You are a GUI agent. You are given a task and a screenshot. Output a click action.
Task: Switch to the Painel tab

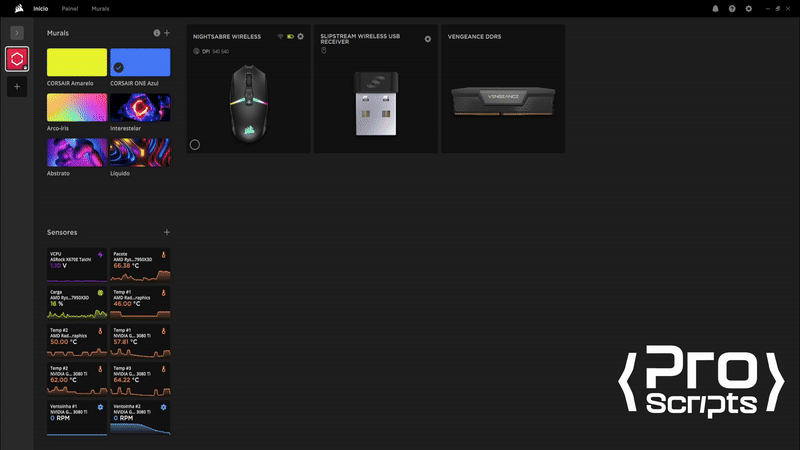click(x=70, y=8)
